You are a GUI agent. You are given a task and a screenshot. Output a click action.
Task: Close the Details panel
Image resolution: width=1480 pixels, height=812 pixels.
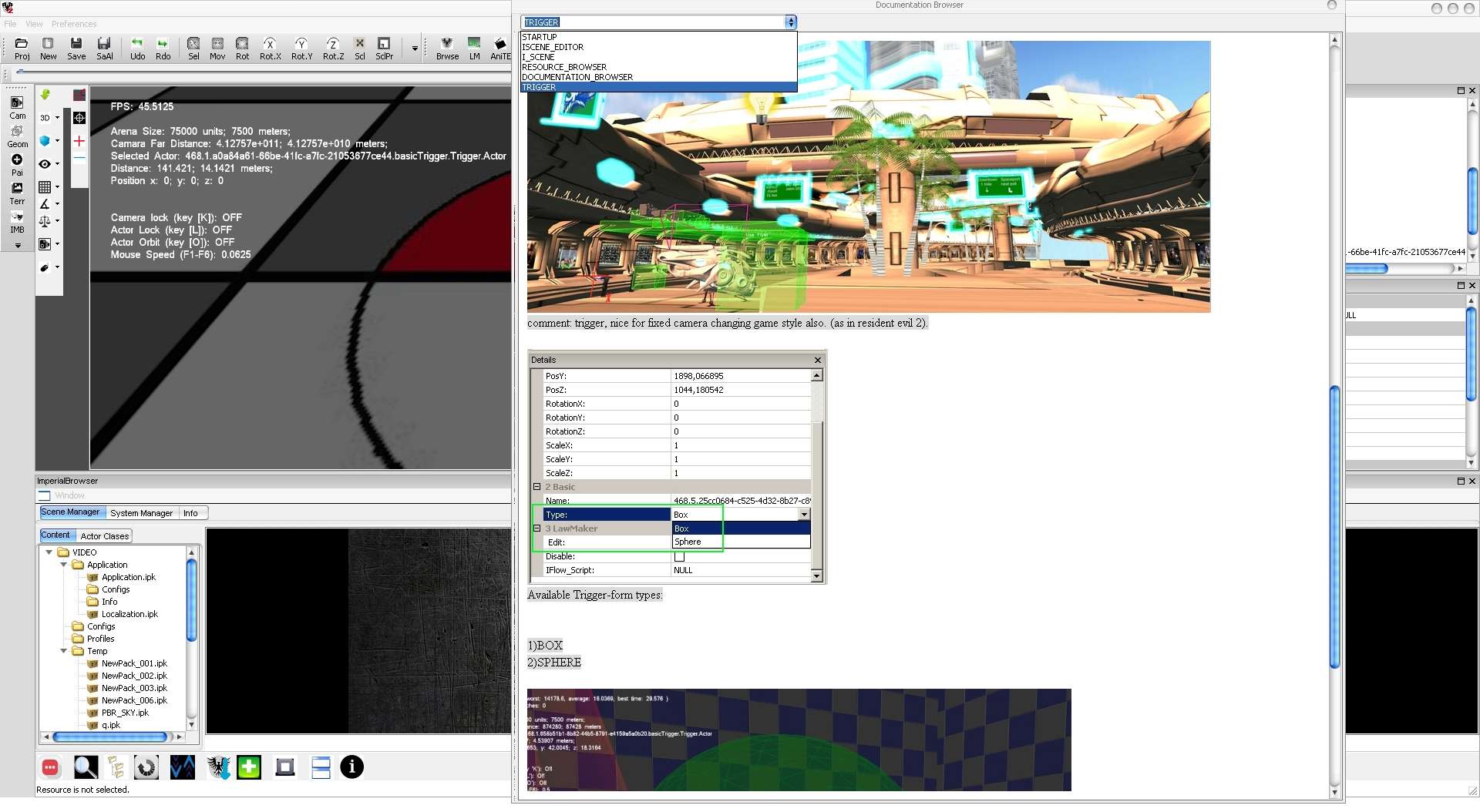pyautogui.click(x=818, y=360)
